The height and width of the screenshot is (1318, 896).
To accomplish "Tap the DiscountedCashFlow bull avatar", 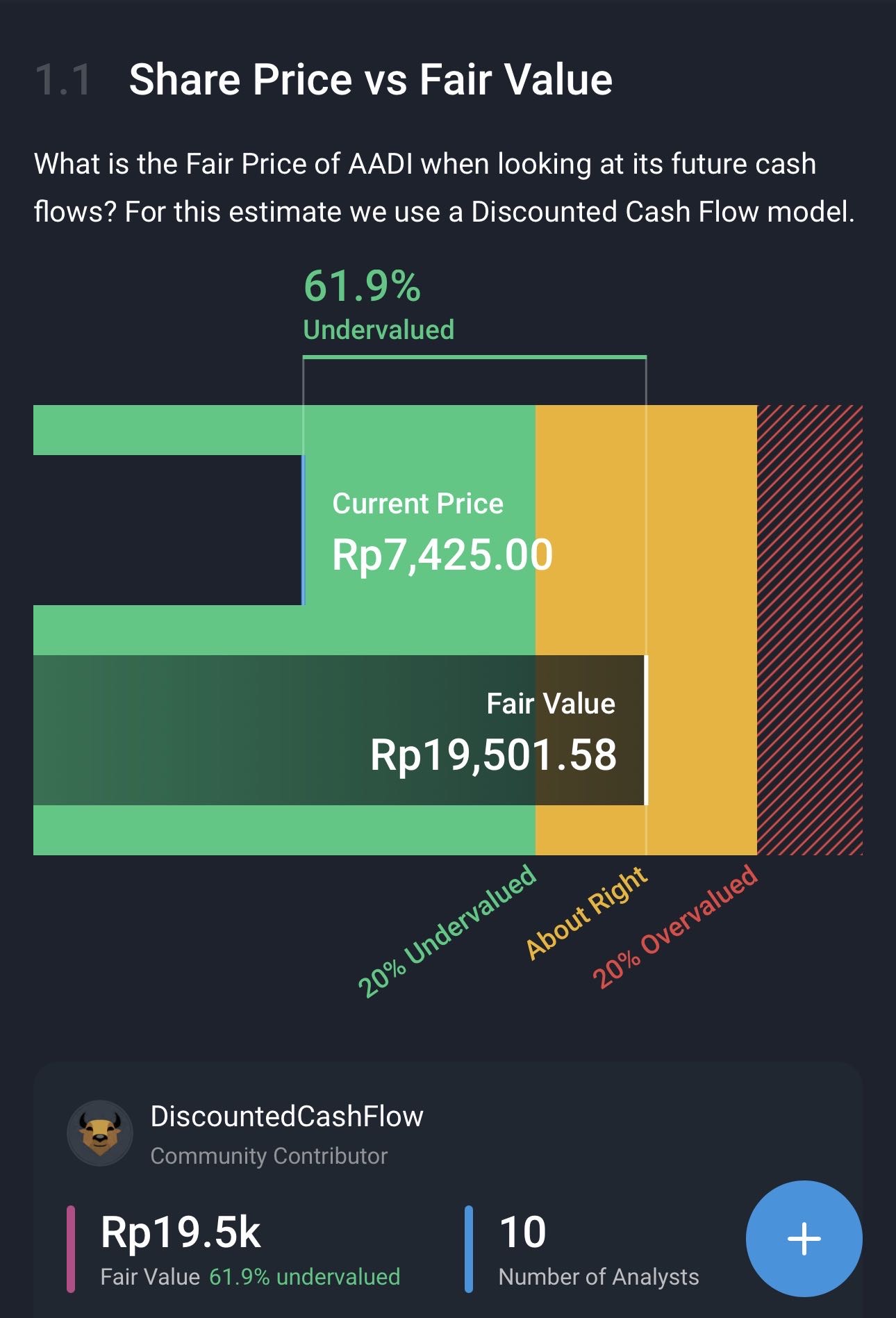I will pos(100,1133).
